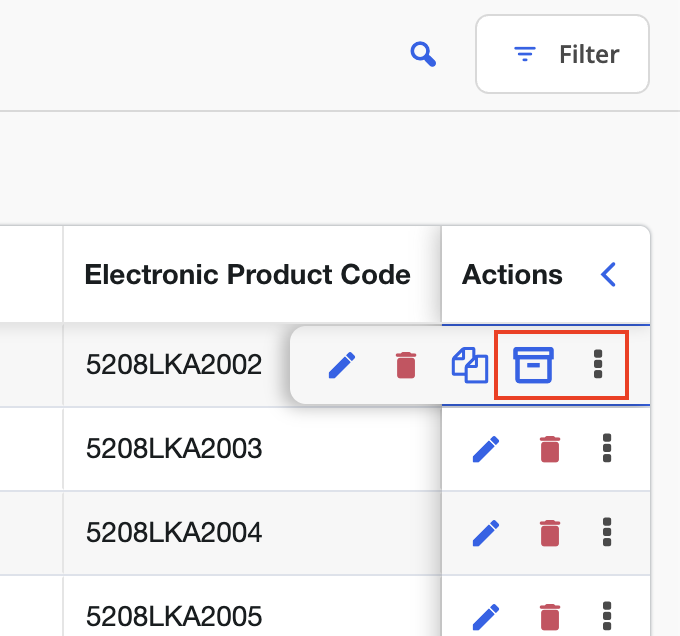This screenshot has width=680, height=636.
Task: Select the code 5208LKA2004
Action: (x=174, y=532)
